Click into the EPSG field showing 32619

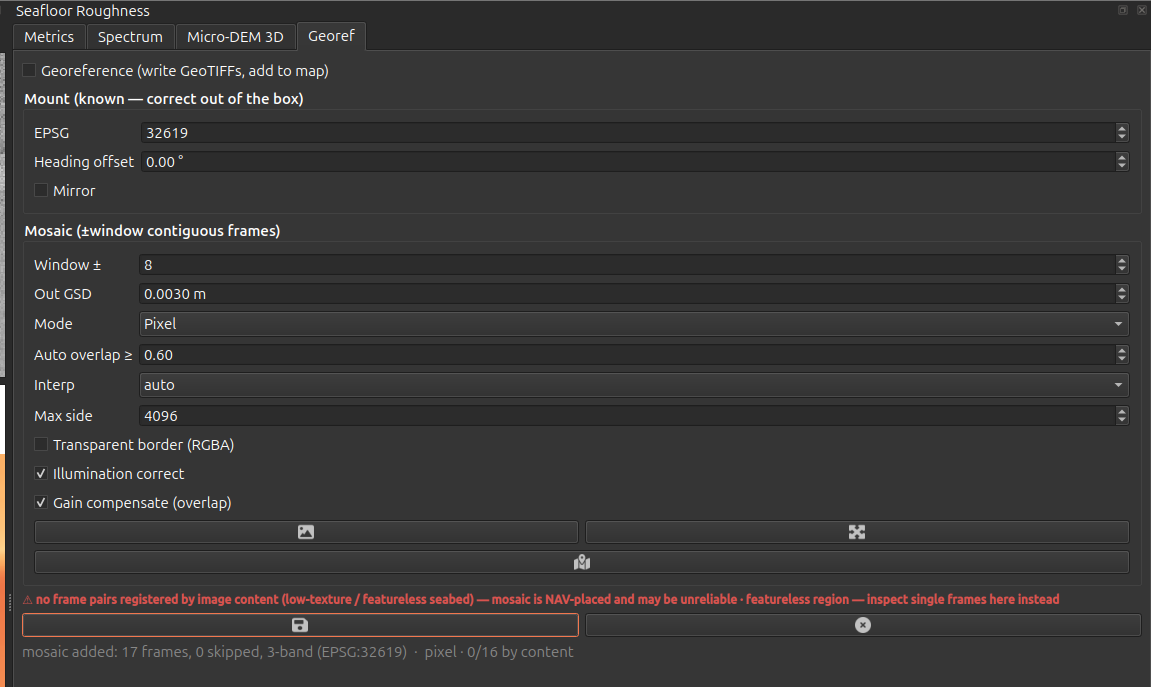[628, 133]
